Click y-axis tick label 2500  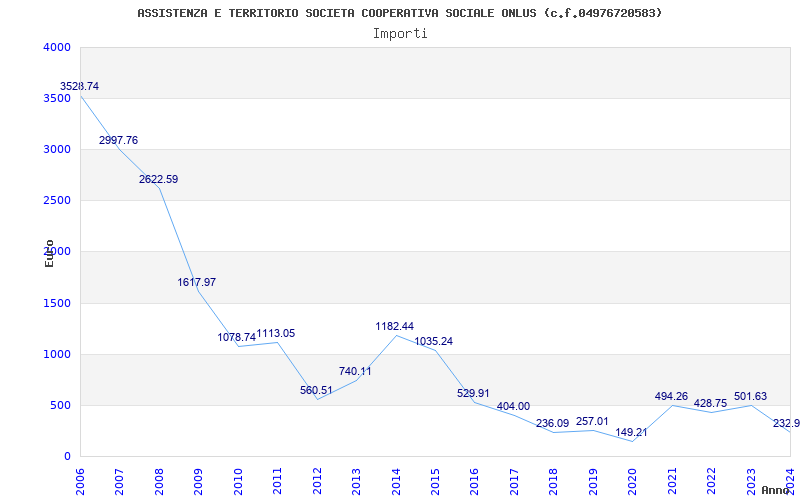click(57, 201)
